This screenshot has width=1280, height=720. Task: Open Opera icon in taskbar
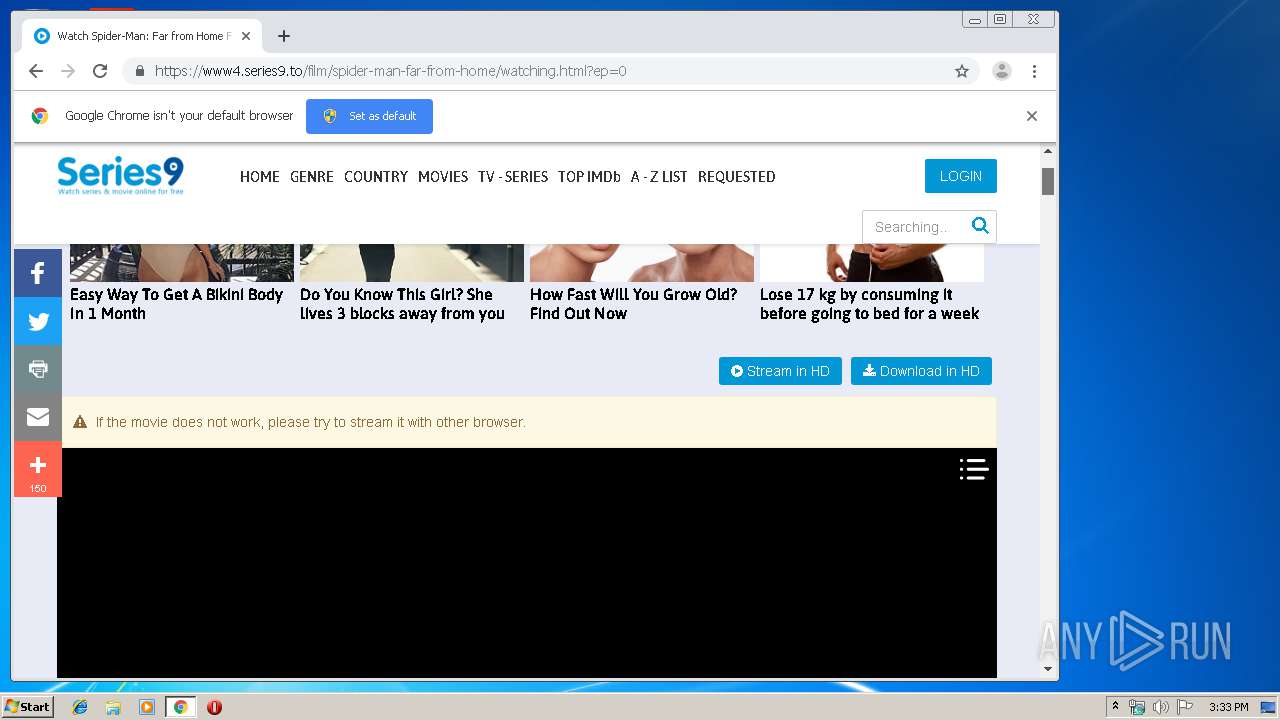tap(214, 707)
